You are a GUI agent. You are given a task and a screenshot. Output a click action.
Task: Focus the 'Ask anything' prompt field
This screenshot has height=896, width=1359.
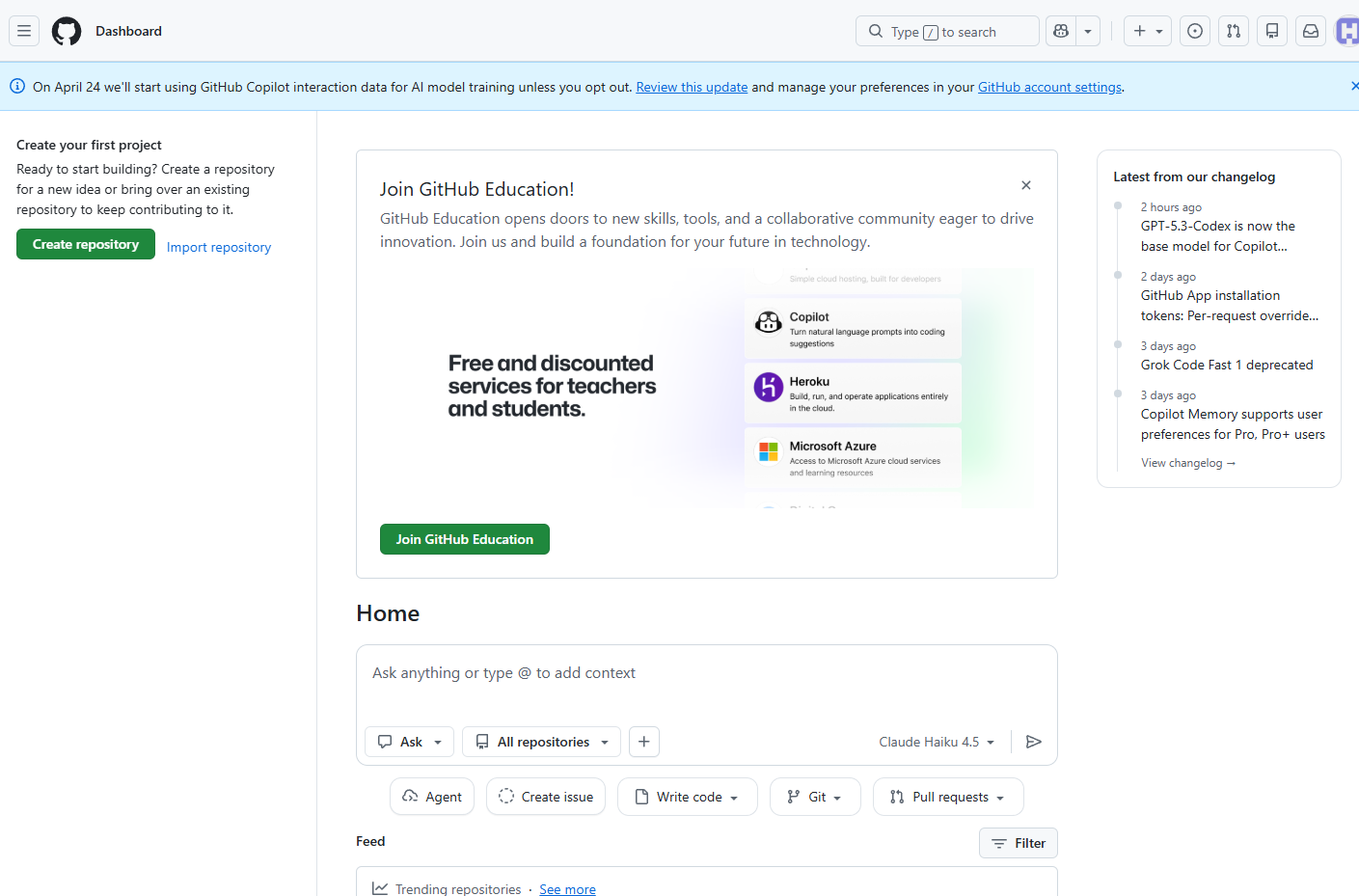pyautogui.click(x=706, y=673)
